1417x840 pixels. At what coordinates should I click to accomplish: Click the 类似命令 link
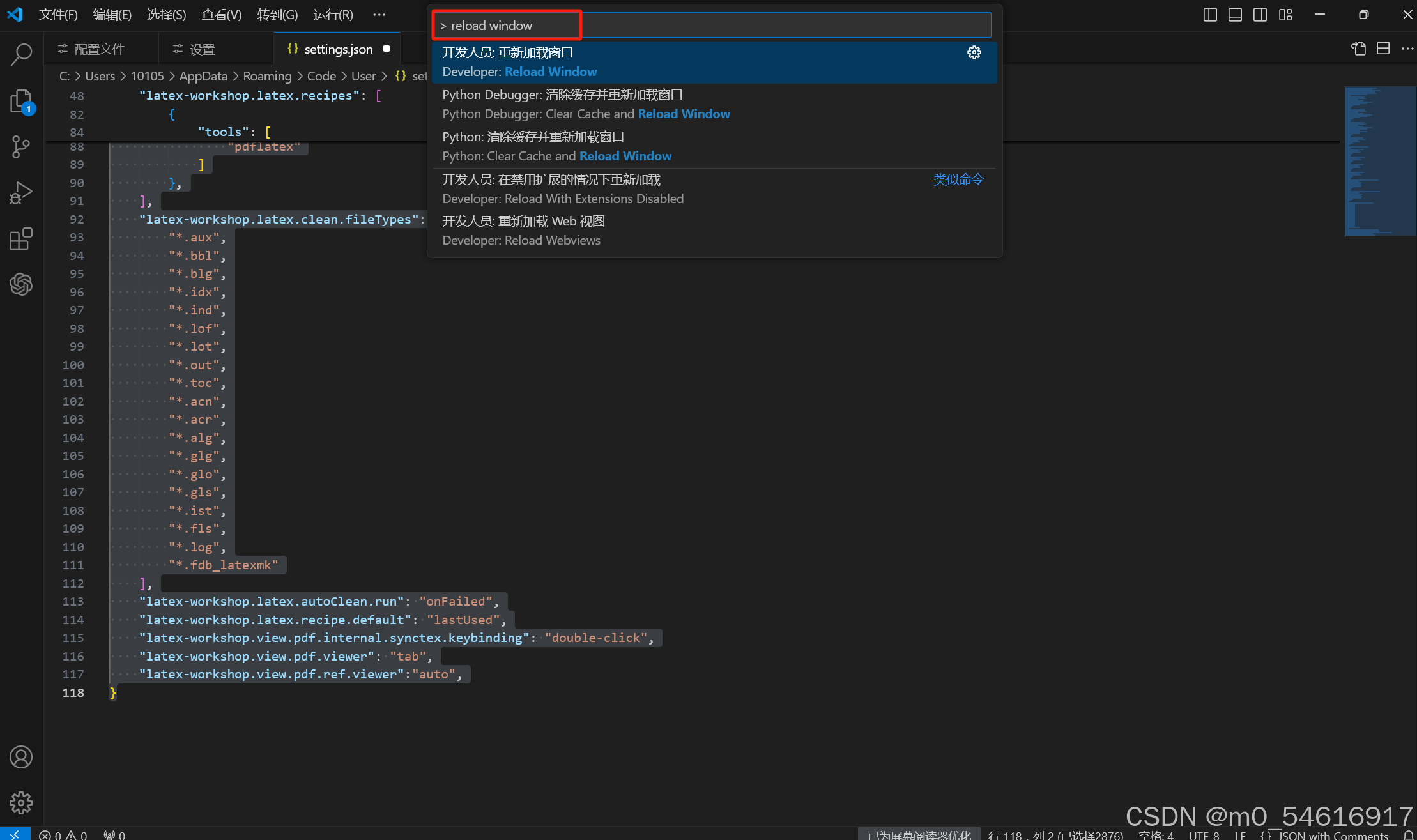958,179
